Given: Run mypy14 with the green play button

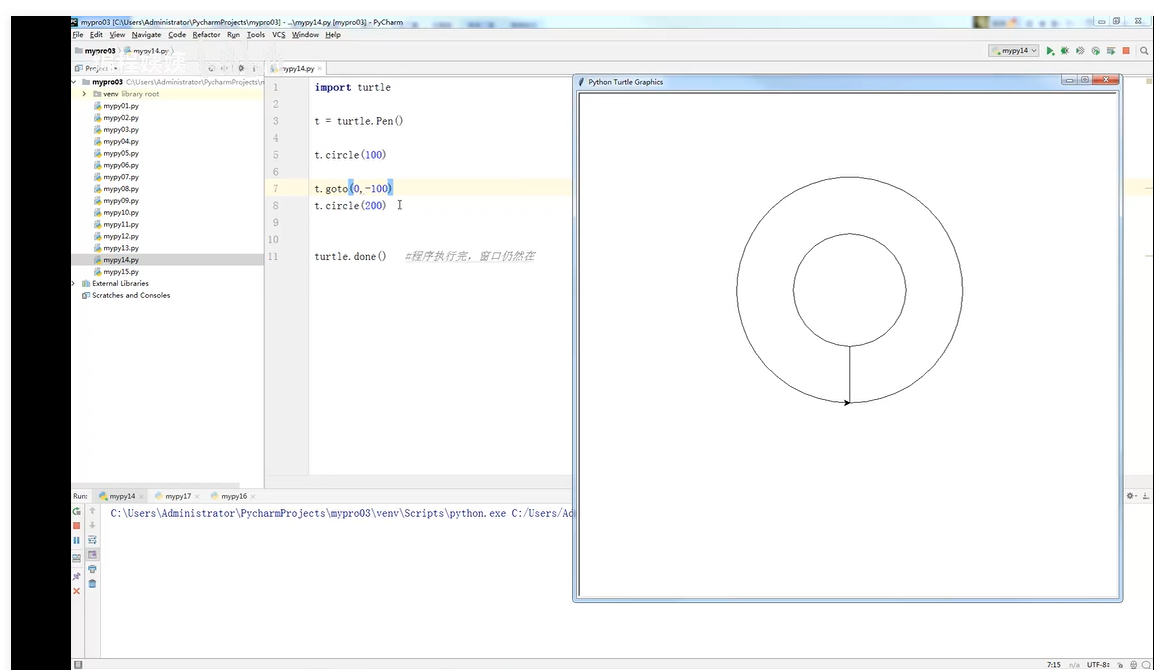Looking at the screenshot, I should pos(1050,51).
